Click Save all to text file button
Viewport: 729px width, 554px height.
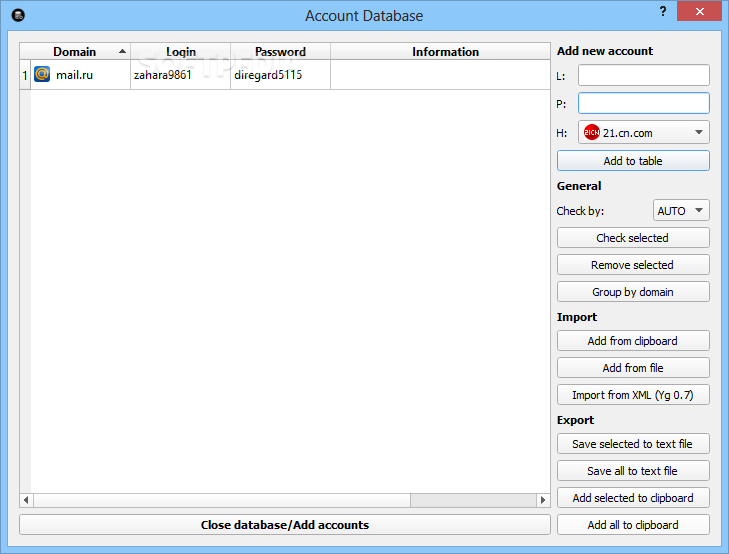coord(633,471)
